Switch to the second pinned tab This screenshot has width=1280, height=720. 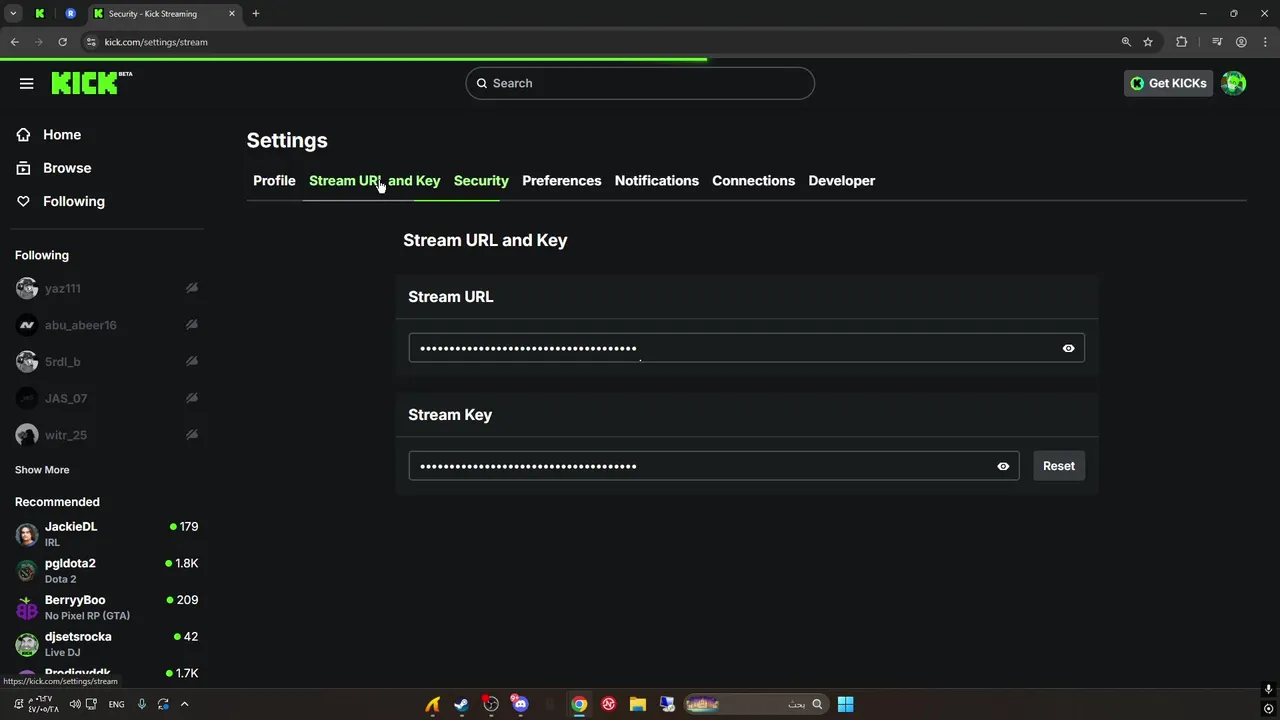point(70,14)
